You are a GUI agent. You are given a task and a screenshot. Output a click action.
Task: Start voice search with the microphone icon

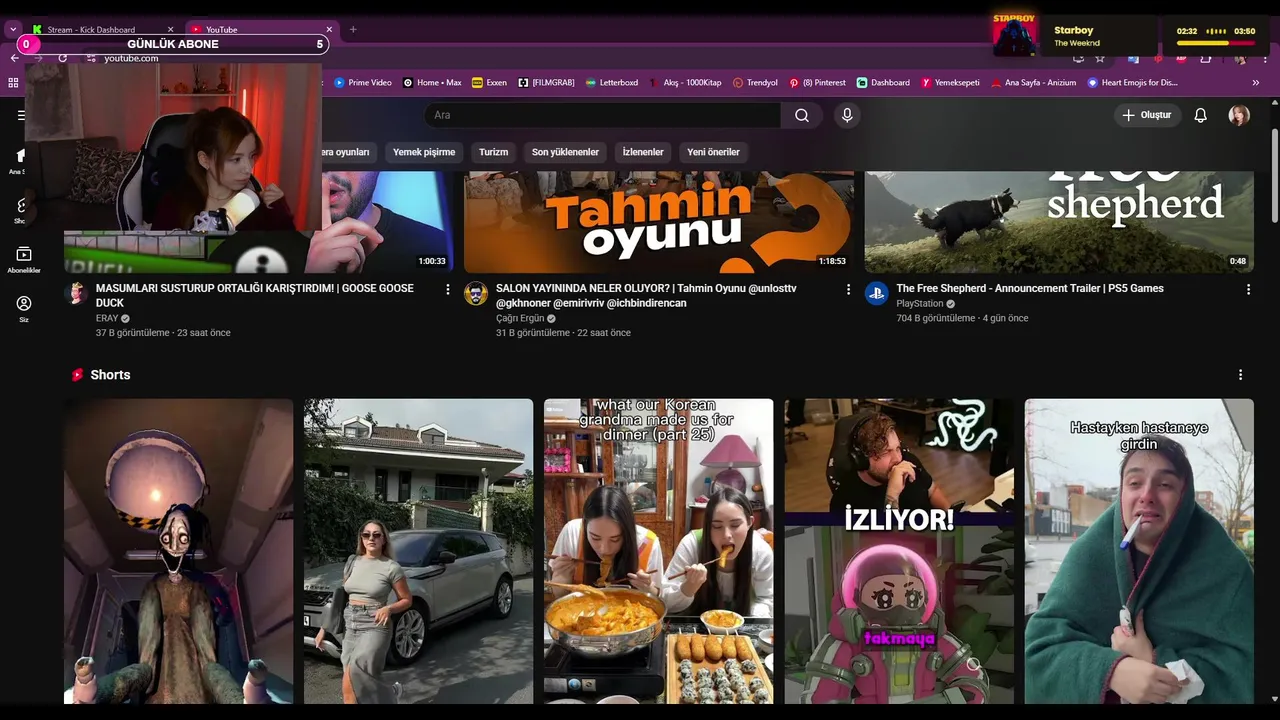point(847,115)
